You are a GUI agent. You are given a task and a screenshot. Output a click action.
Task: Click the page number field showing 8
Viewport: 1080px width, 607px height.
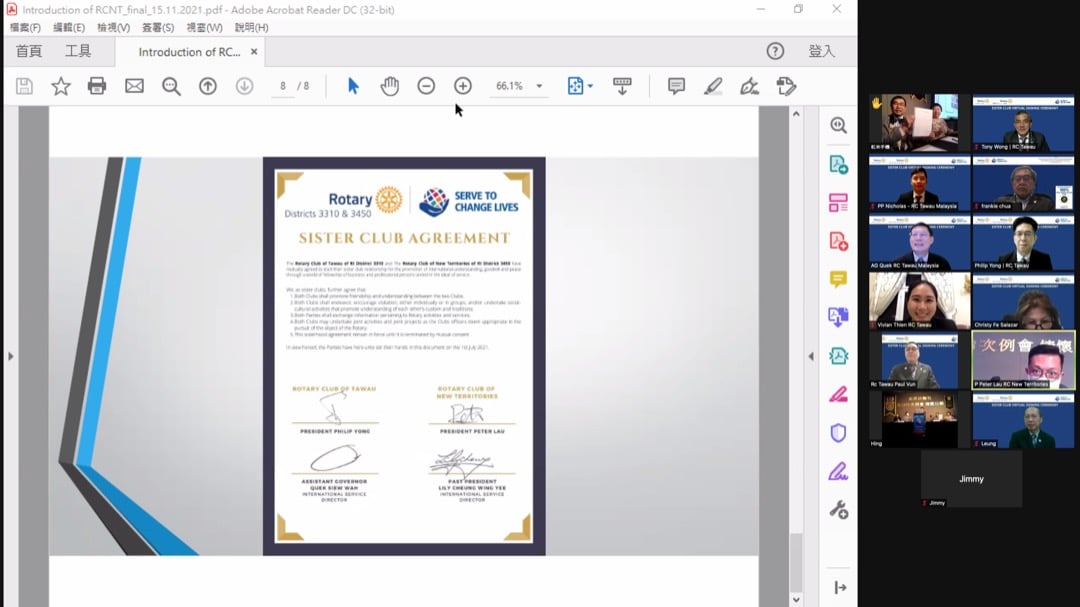point(283,86)
